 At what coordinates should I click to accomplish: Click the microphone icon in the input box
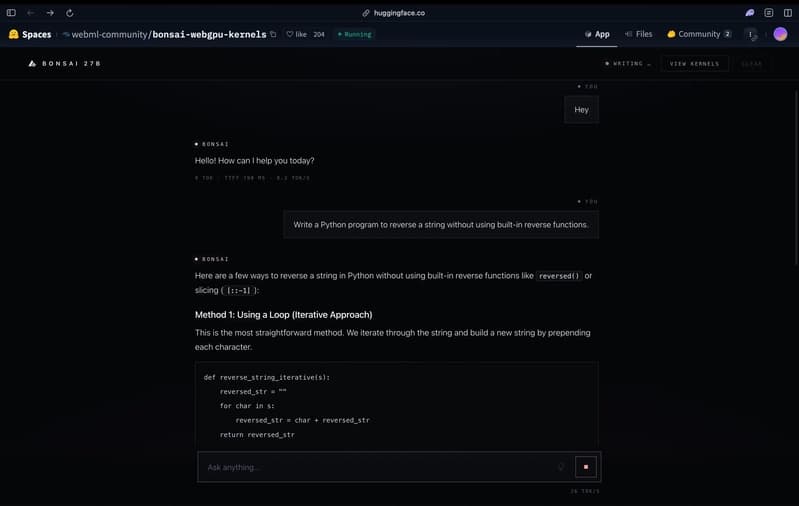tap(561, 467)
